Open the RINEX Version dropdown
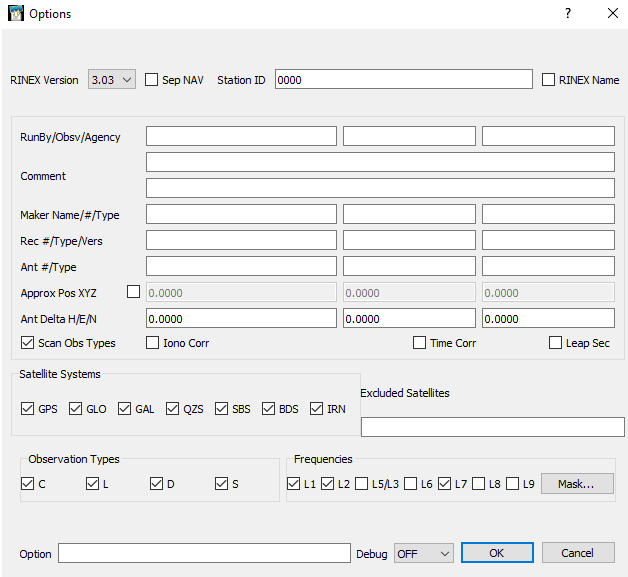Viewport: 628px width, 577px height. (112, 79)
